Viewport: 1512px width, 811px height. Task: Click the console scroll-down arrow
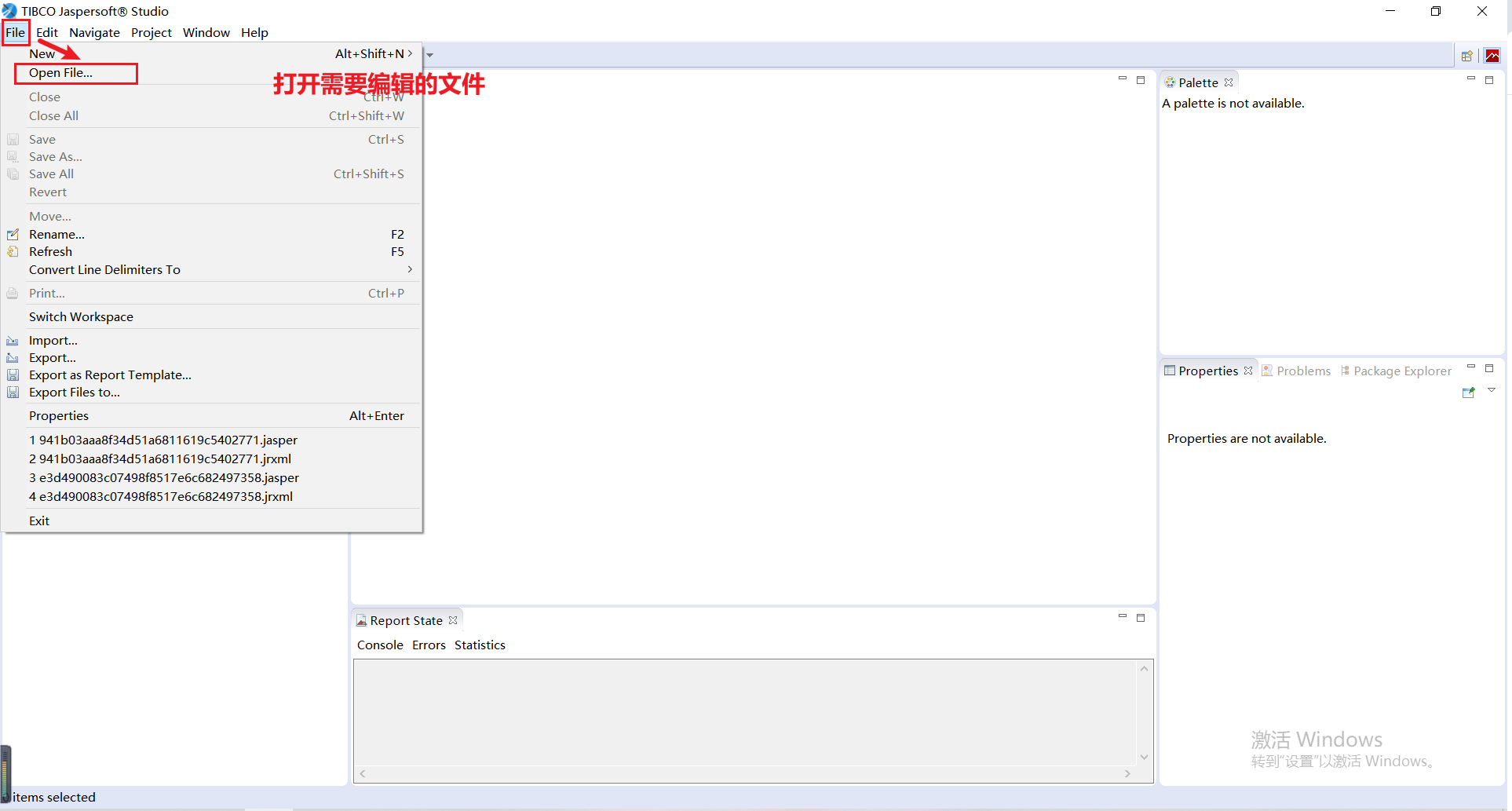click(1144, 757)
